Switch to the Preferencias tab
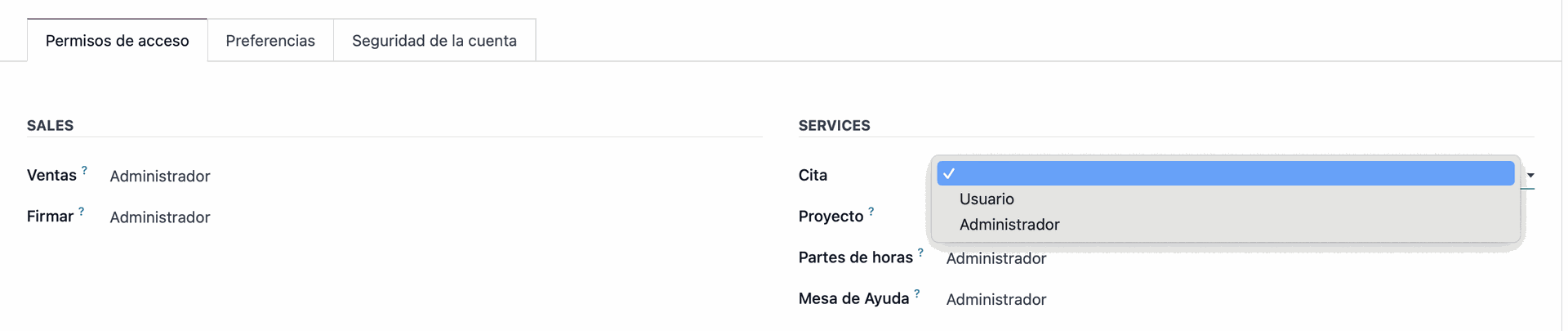The height and width of the screenshot is (331, 1568). click(x=270, y=40)
